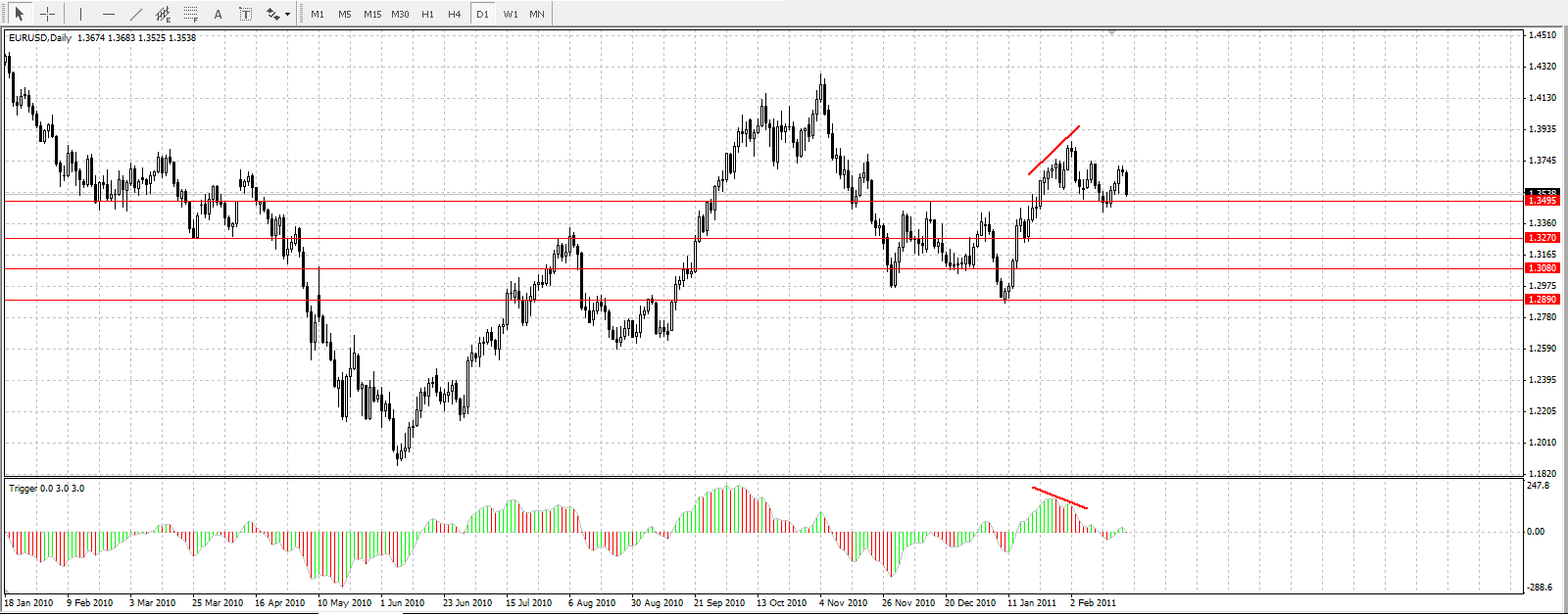Screen dimensions: 1568x614
Task: Choose the text "A" tool
Action: (218, 15)
